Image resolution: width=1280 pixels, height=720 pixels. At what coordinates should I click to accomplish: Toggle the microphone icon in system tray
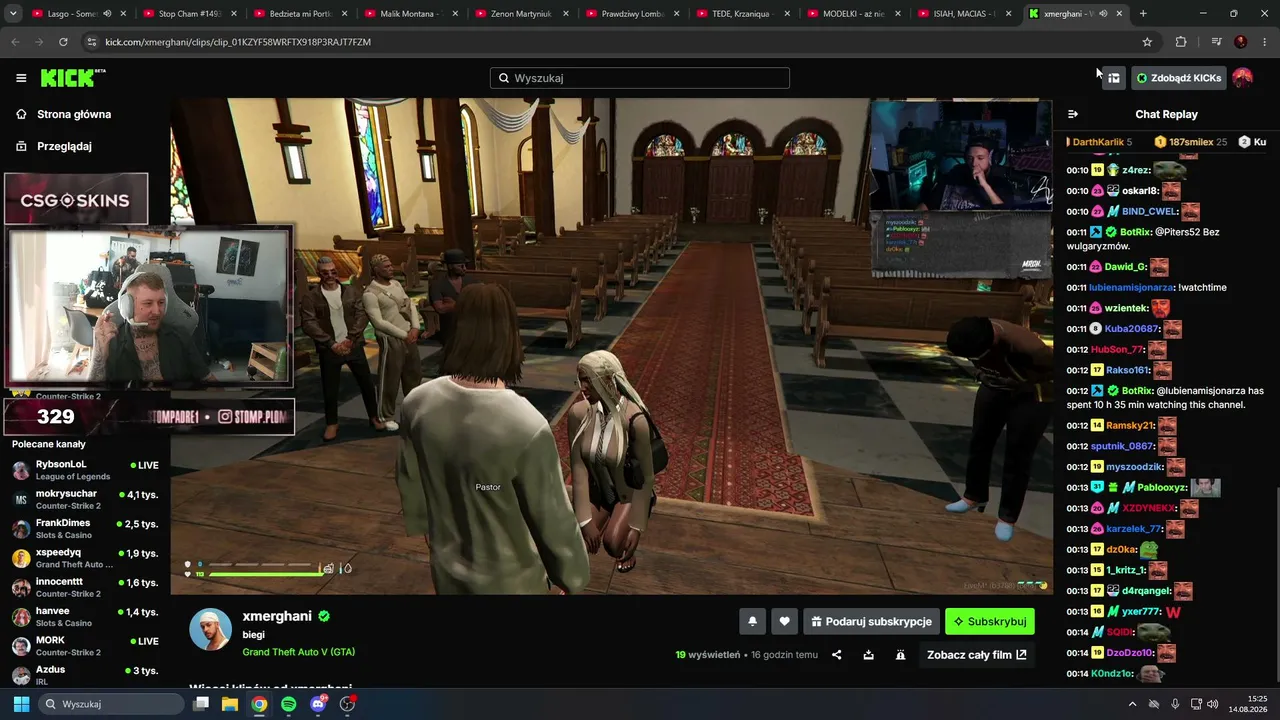1175,704
